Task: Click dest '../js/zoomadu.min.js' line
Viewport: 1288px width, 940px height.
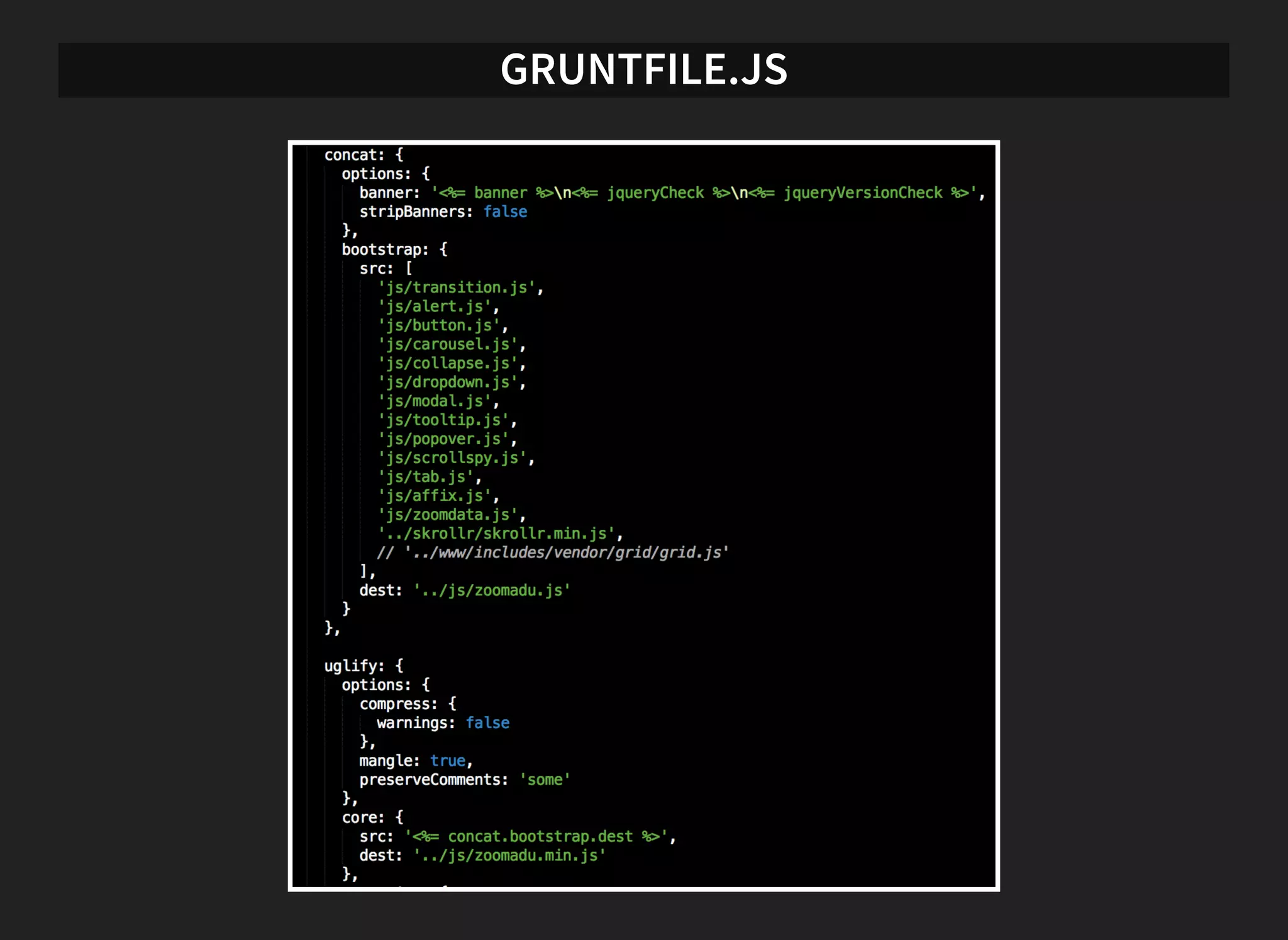Action: pyautogui.click(x=482, y=855)
